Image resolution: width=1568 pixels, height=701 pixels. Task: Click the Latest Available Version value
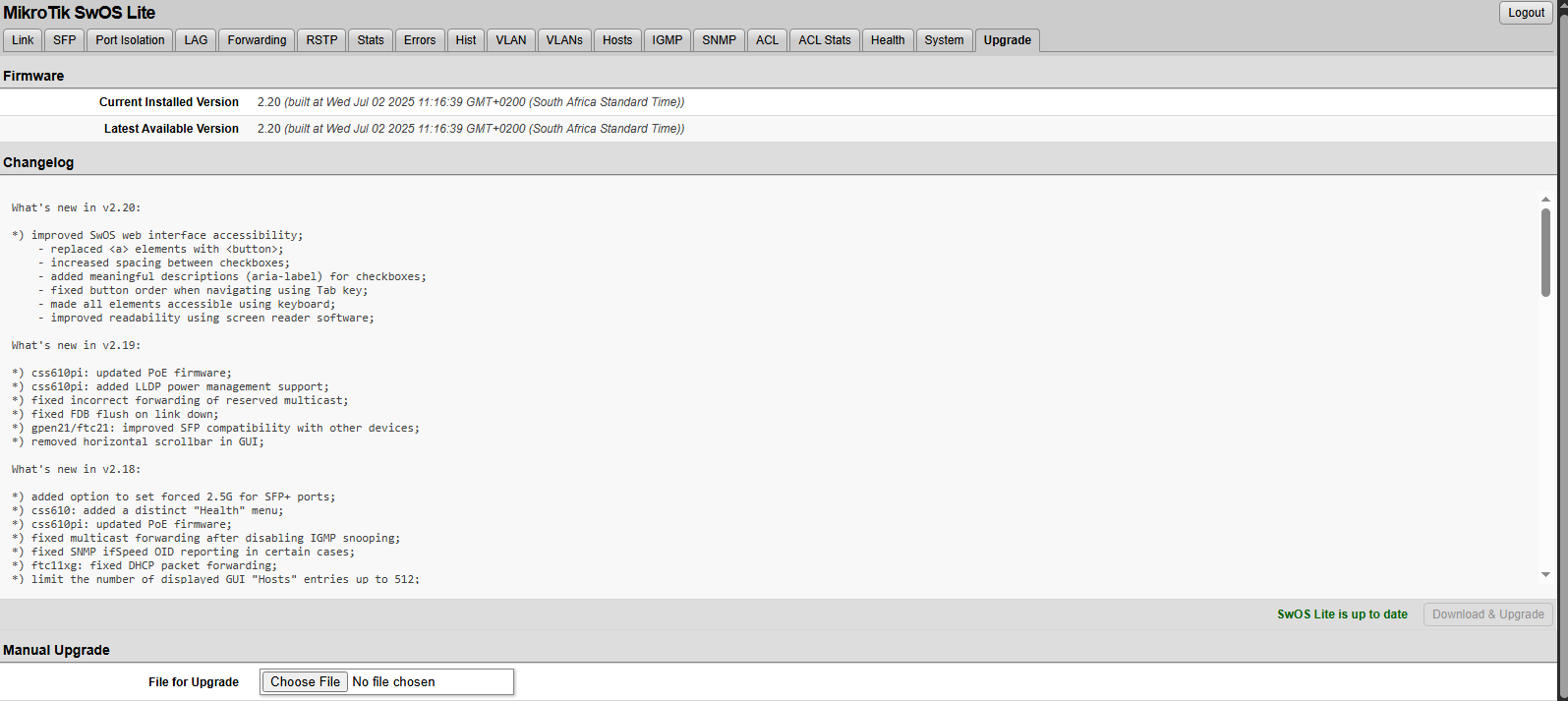click(471, 129)
